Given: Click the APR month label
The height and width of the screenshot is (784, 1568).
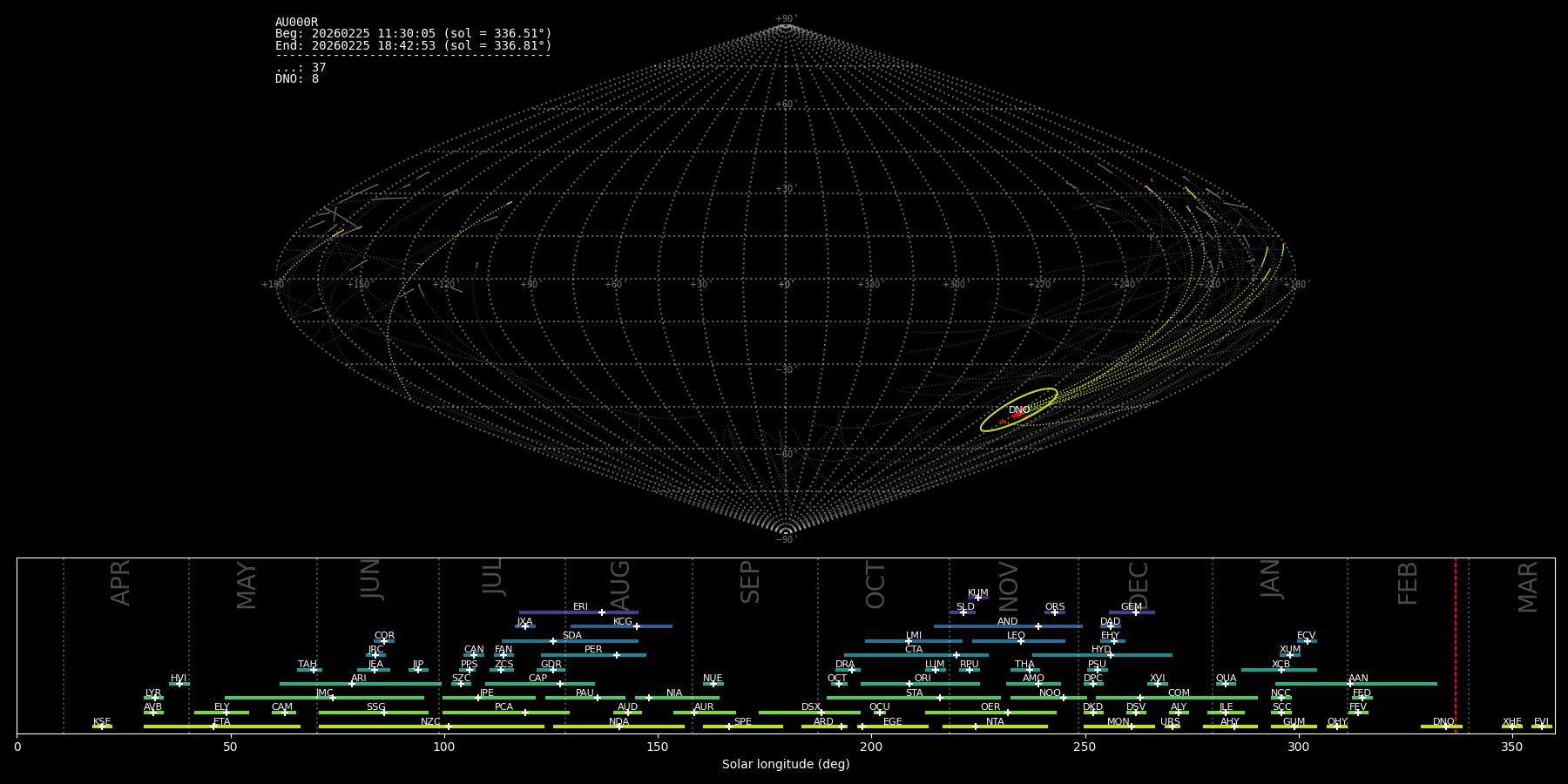Looking at the screenshot, I should pyautogui.click(x=120, y=583).
